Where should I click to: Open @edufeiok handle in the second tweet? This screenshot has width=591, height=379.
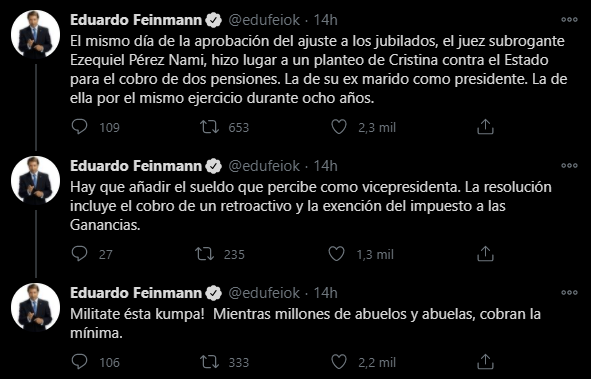(x=264, y=166)
